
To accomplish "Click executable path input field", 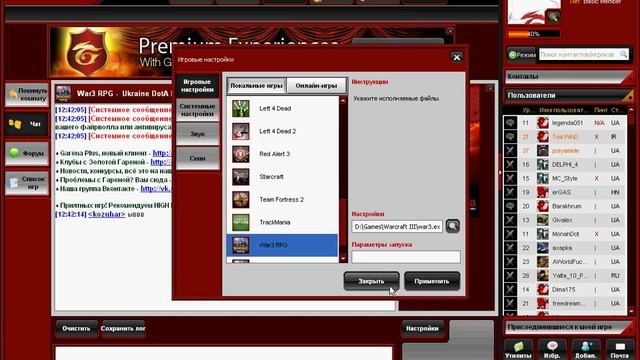I will (397, 227).
